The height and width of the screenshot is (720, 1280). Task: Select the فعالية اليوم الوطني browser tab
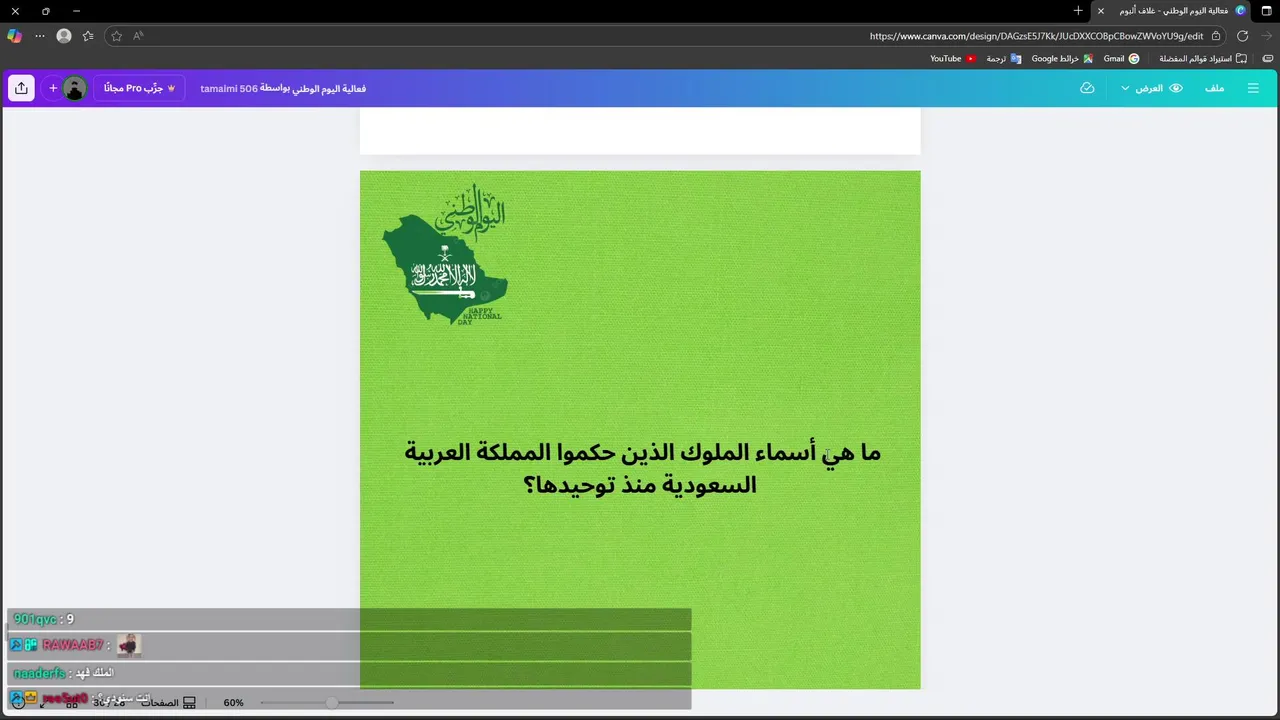point(1170,11)
